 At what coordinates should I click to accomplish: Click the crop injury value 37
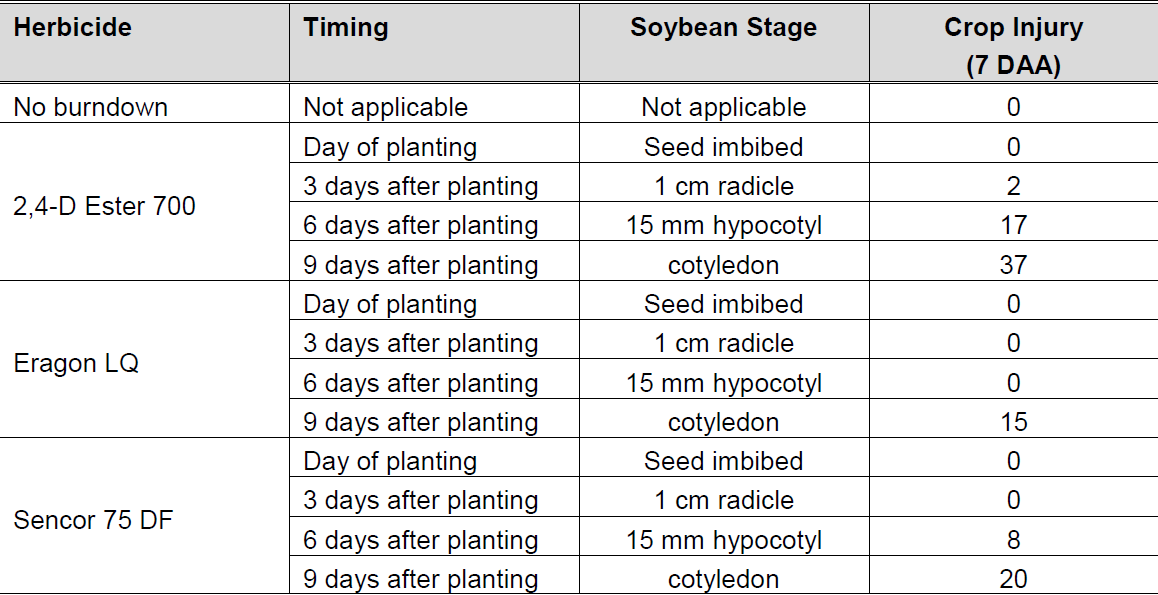(x=1013, y=265)
